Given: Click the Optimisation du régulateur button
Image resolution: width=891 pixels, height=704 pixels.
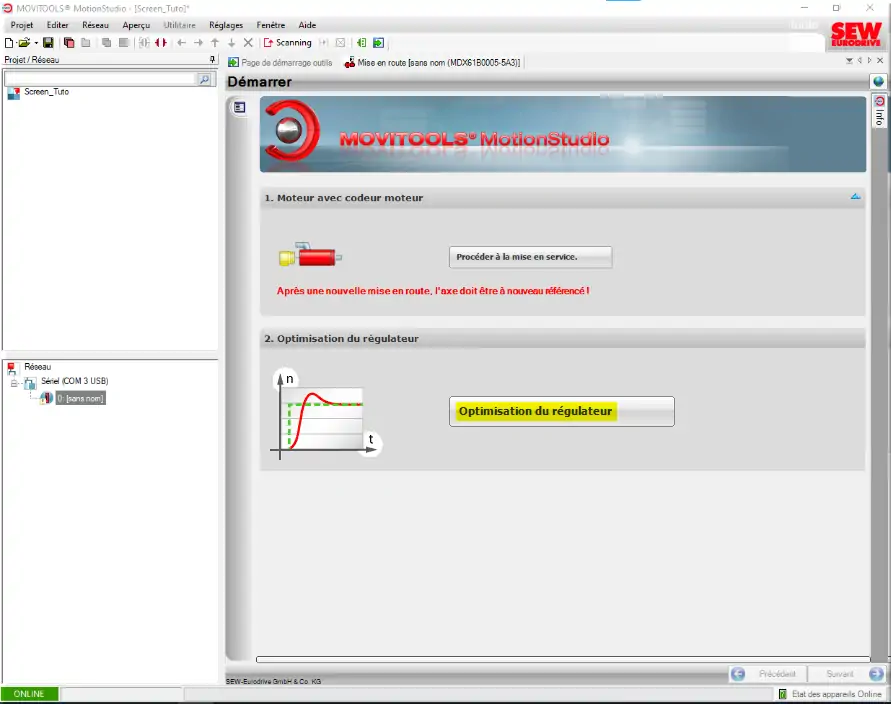Looking at the screenshot, I should (x=561, y=411).
